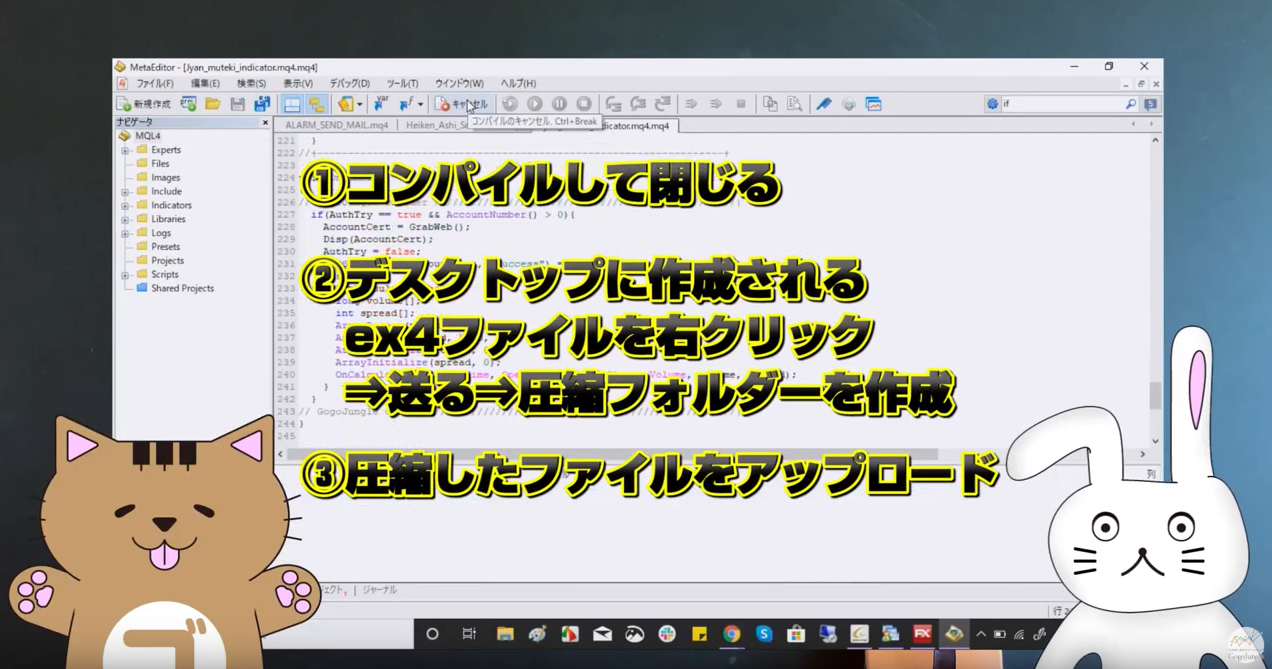The image size is (1272, 669).
Task: Expand the Include folder
Action: 126,192
